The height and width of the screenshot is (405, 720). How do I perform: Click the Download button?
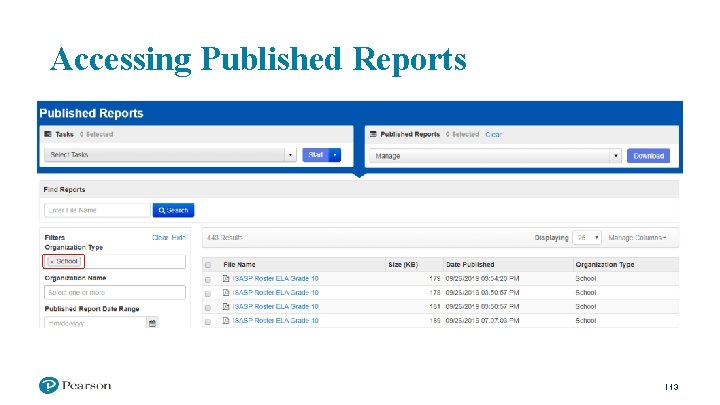click(648, 156)
